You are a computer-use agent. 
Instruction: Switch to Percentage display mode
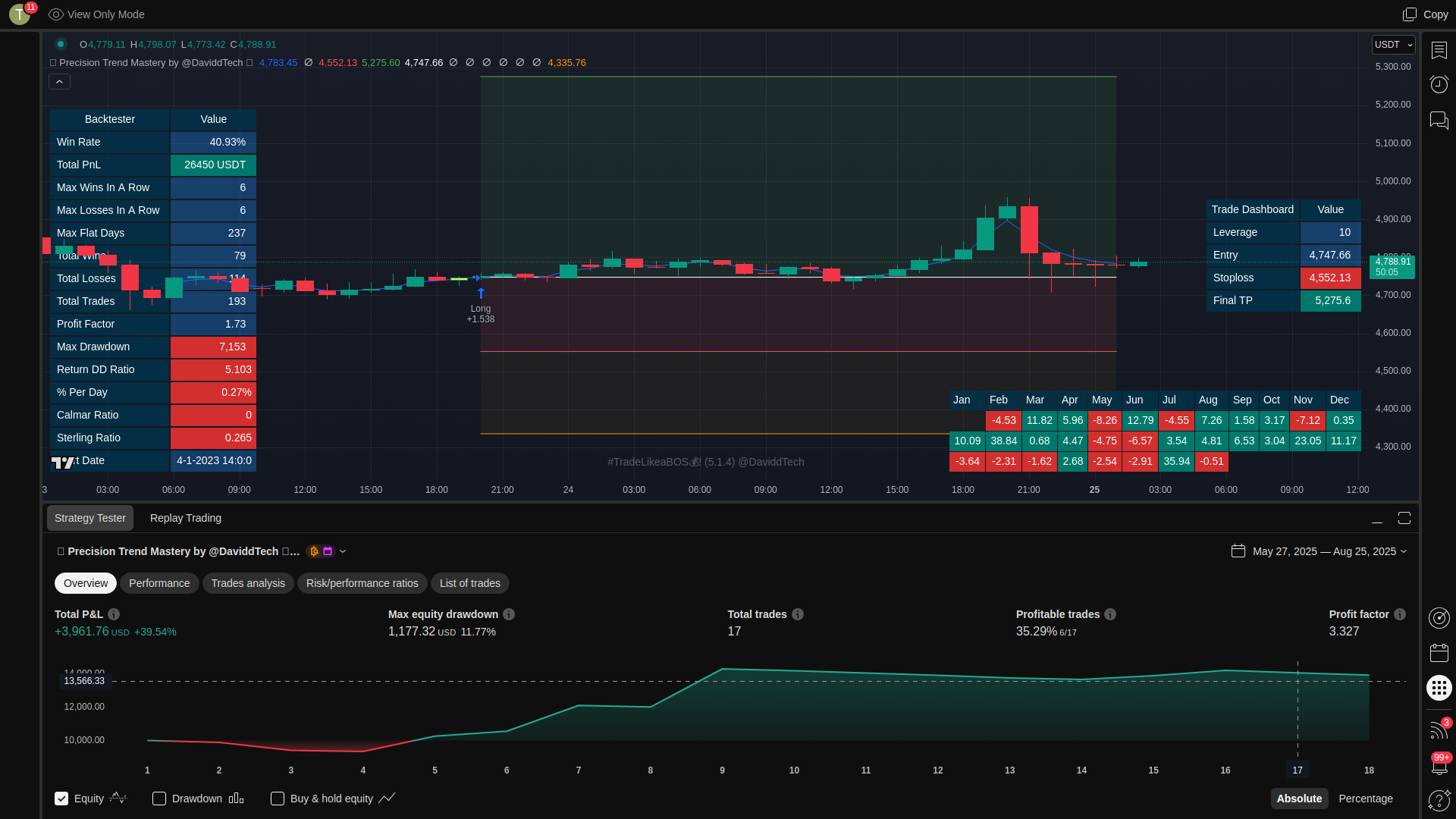click(x=1366, y=799)
